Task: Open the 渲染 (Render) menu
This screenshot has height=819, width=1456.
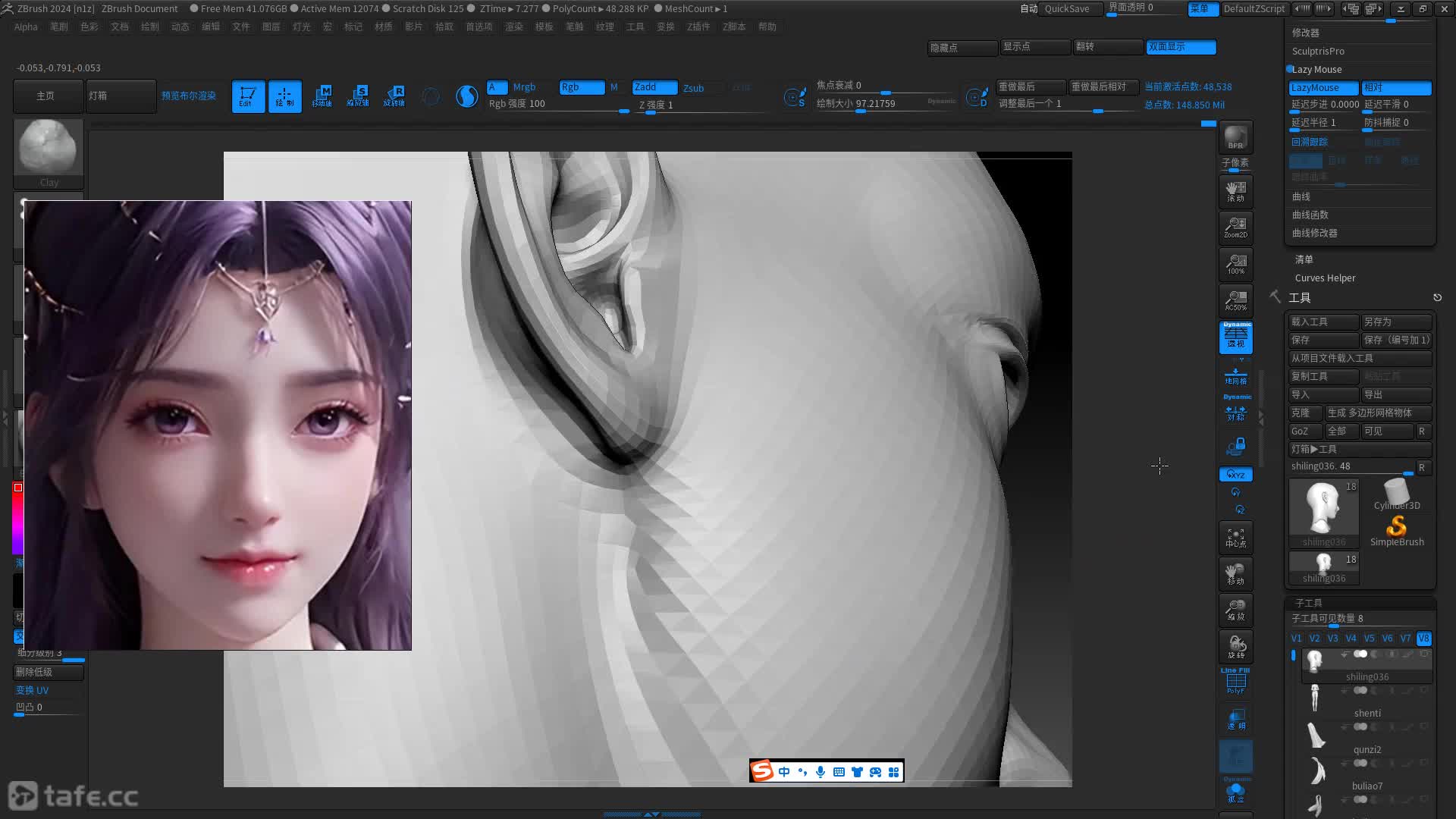Action: [513, 27]
